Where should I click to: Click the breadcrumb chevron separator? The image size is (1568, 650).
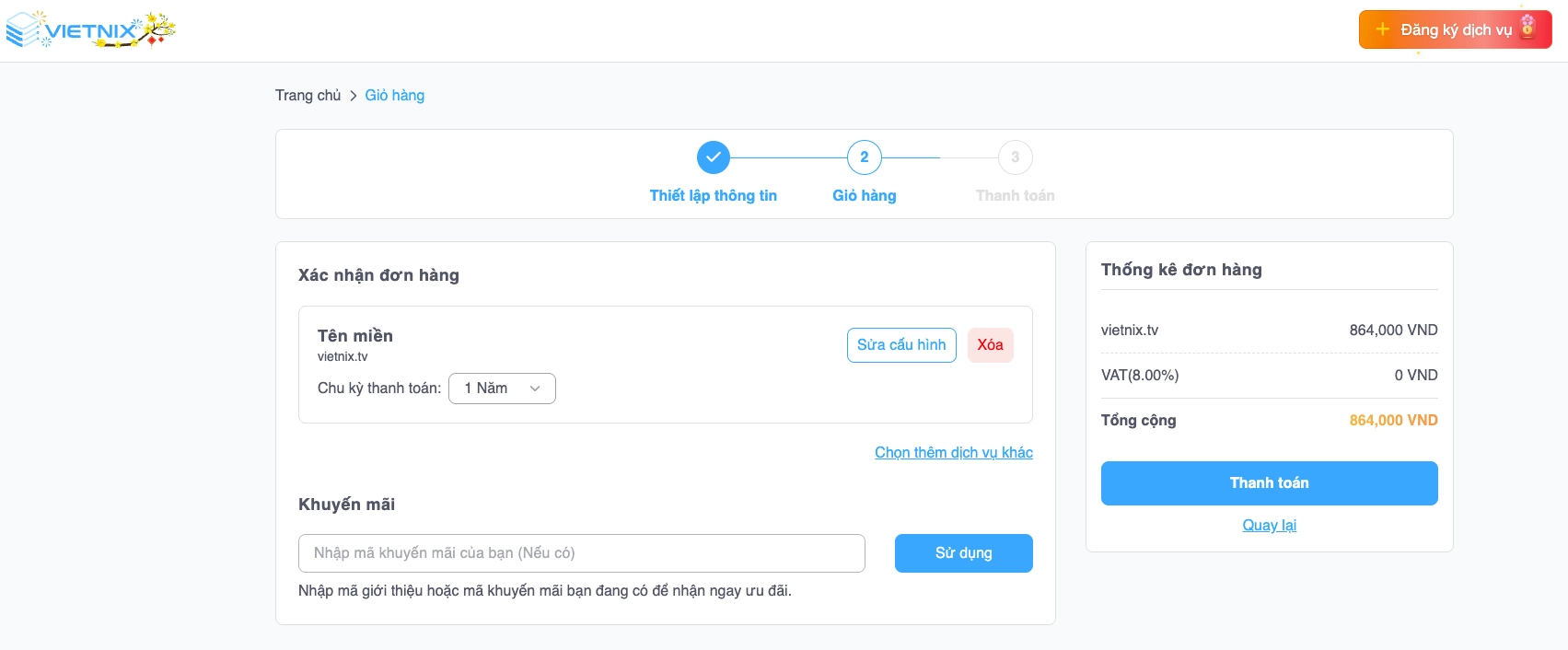coord(354,96)
